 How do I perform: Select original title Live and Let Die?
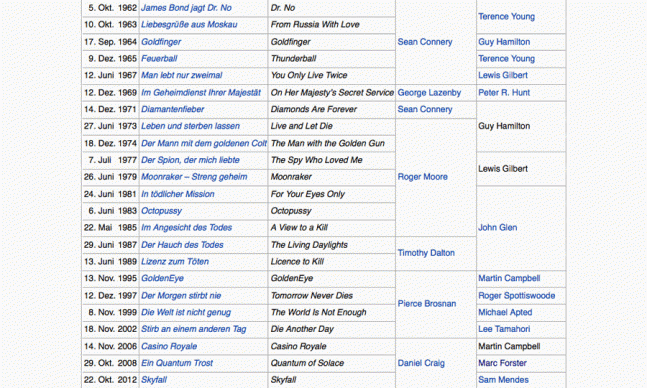[302, 126]
